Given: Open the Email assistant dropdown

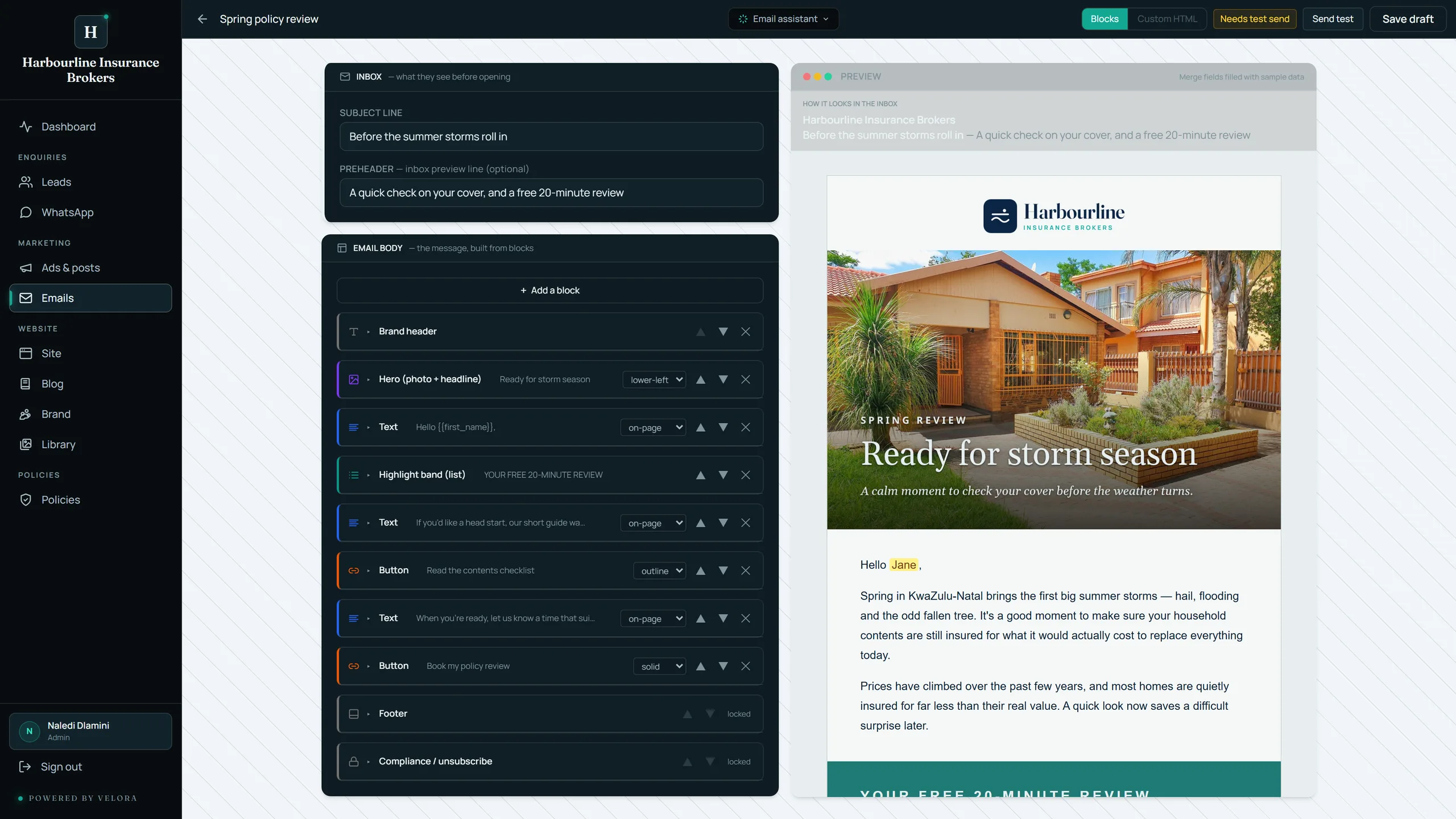Looking at the screenshot, I should (x=783, y=19).
